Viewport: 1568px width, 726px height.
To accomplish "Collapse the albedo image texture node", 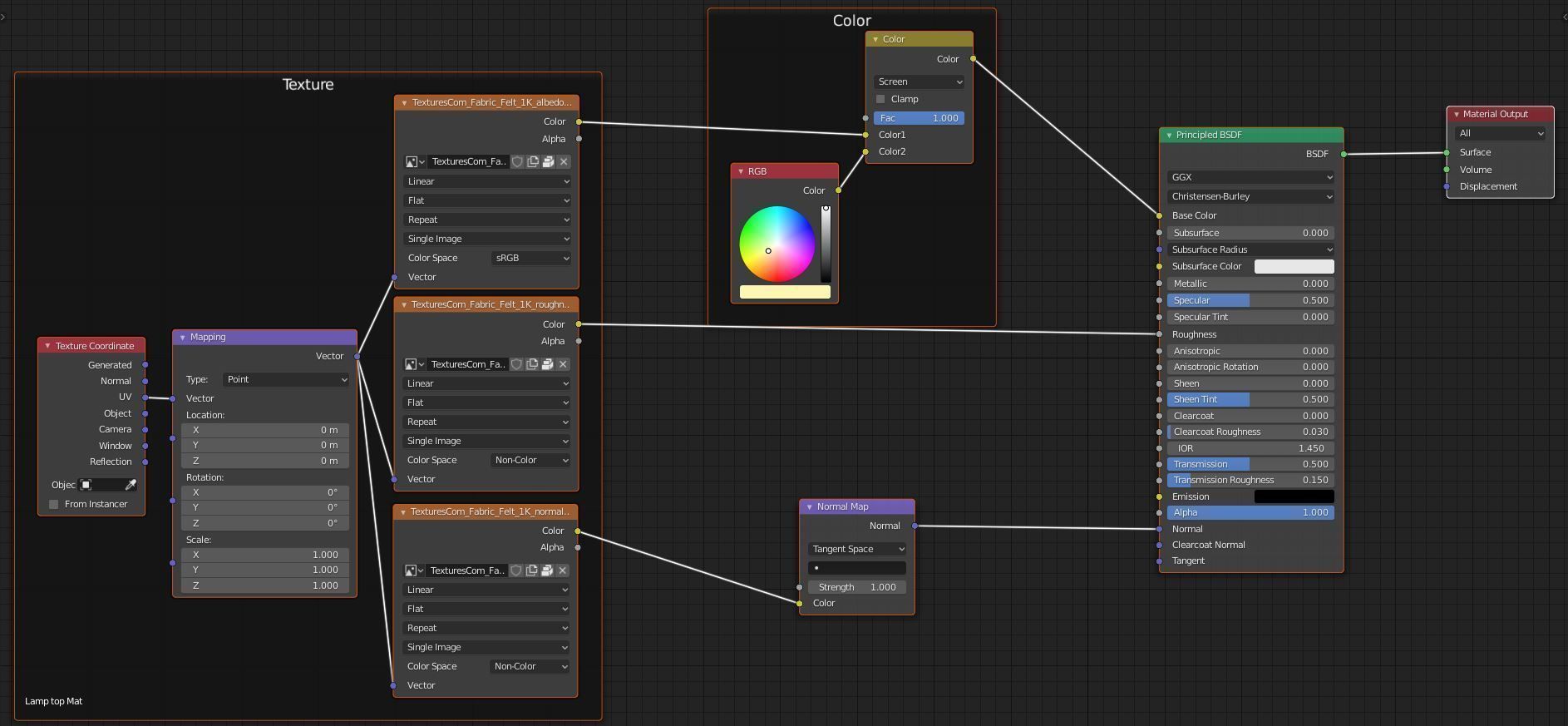I will [x=404, y=102].
